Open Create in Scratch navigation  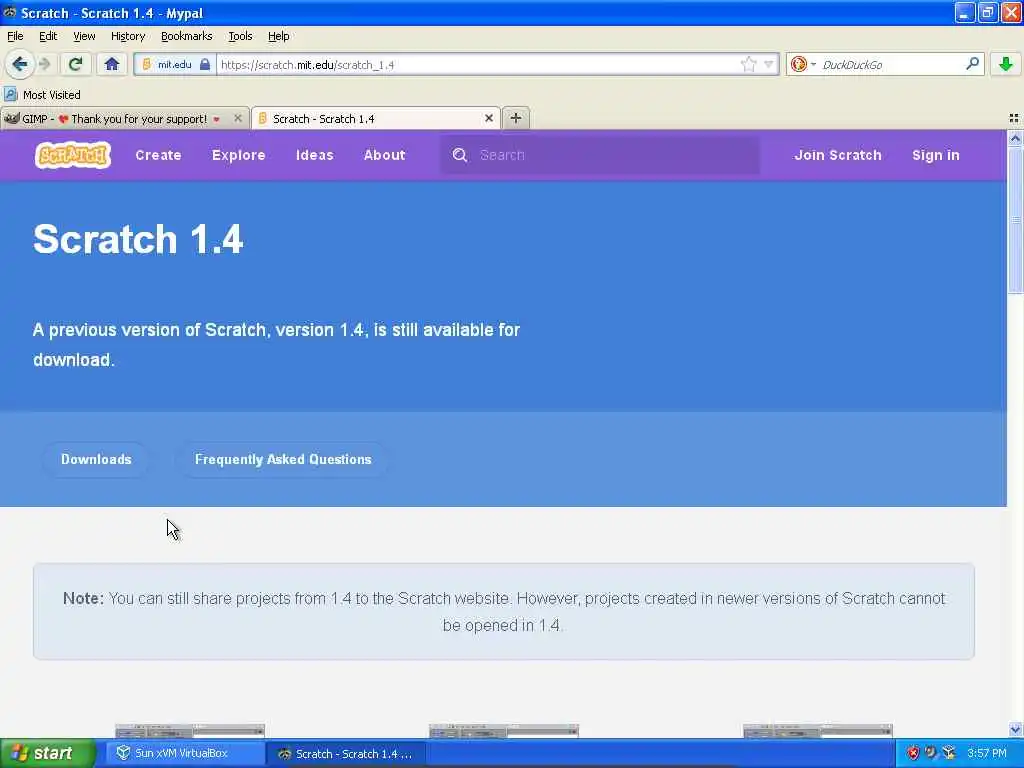(158, 155)
